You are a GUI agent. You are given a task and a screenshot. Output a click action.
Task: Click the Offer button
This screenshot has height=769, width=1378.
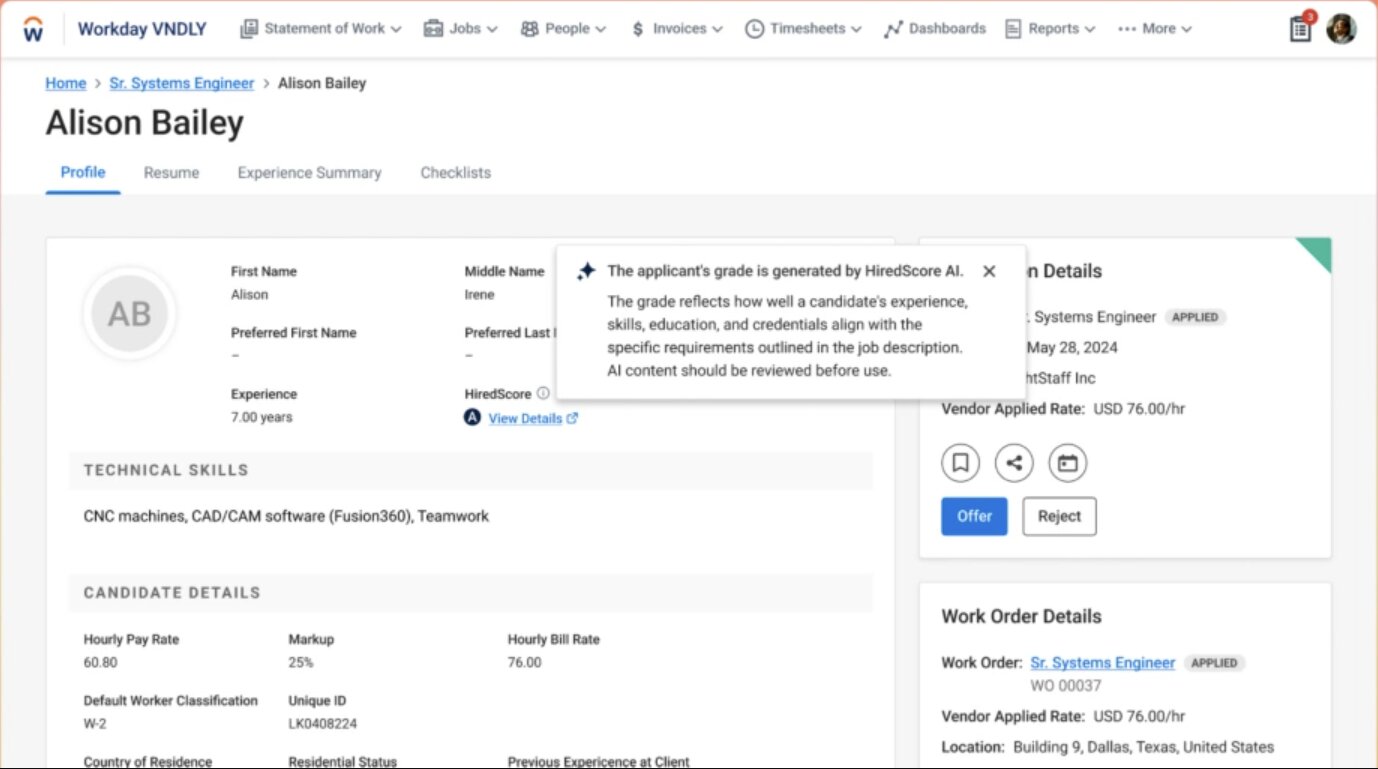(x=974, y=516)
